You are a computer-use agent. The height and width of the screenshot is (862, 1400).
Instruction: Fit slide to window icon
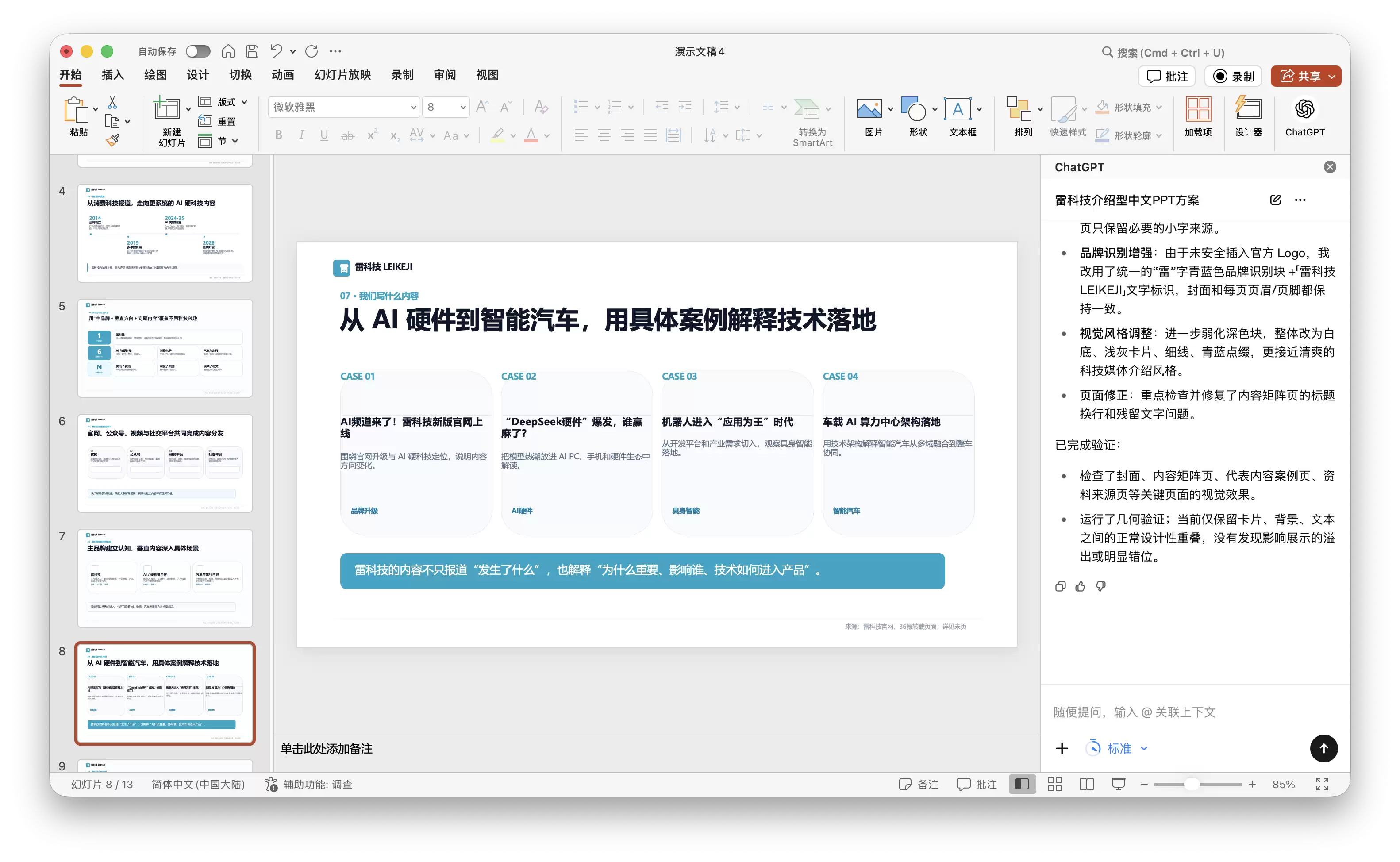click(1322, 785)
